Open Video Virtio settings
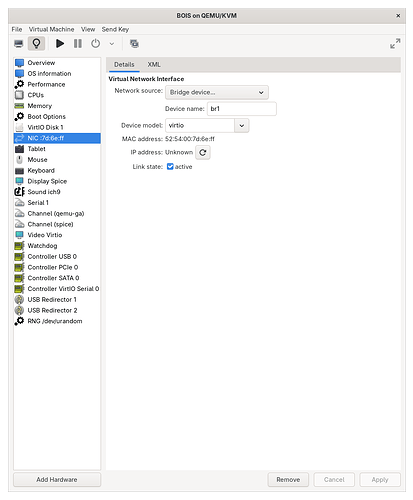This screenshot has height=500, width=413. point(57,235)
